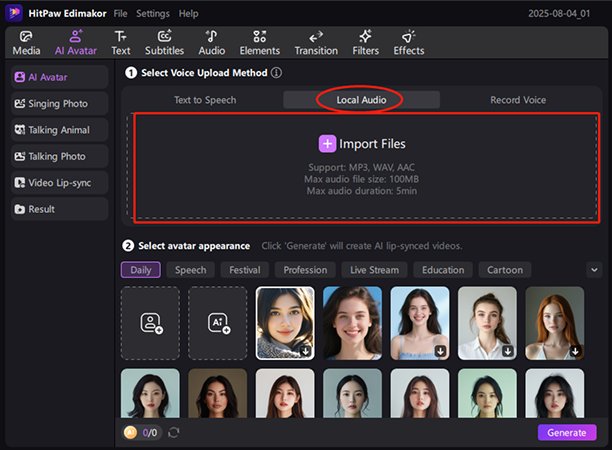The width and height of the screenshot is (612, 450).
Task: Open the Filters tool tab
Action: coord(365,43)
